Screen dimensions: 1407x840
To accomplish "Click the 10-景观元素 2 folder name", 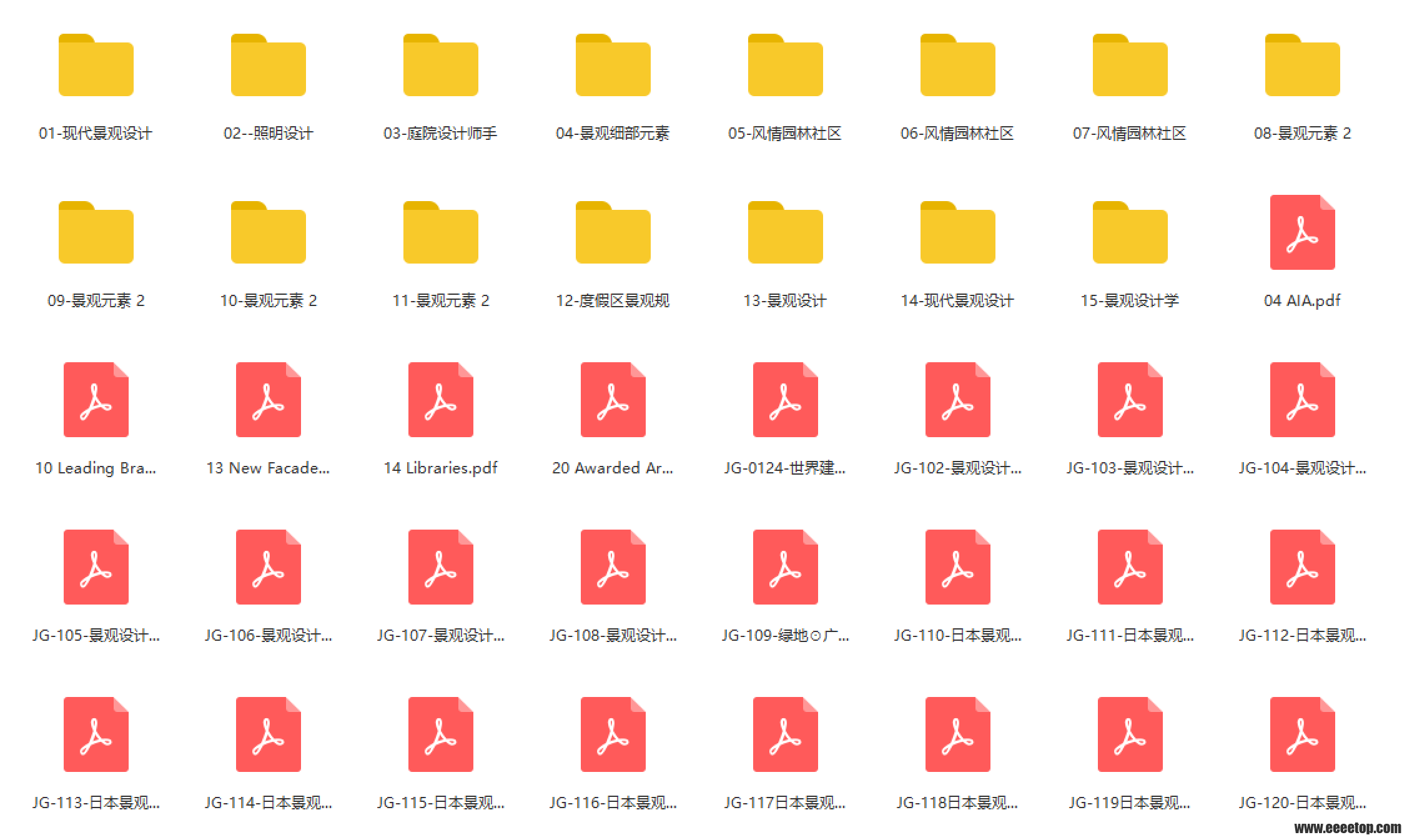I will 268,300.
